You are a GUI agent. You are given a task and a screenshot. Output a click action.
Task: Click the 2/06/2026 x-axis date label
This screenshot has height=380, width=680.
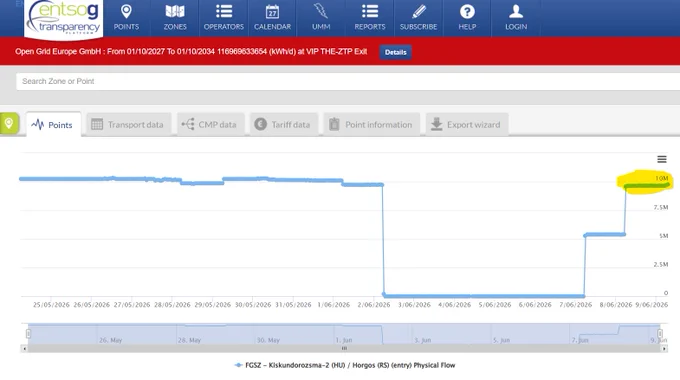(374, 305)
